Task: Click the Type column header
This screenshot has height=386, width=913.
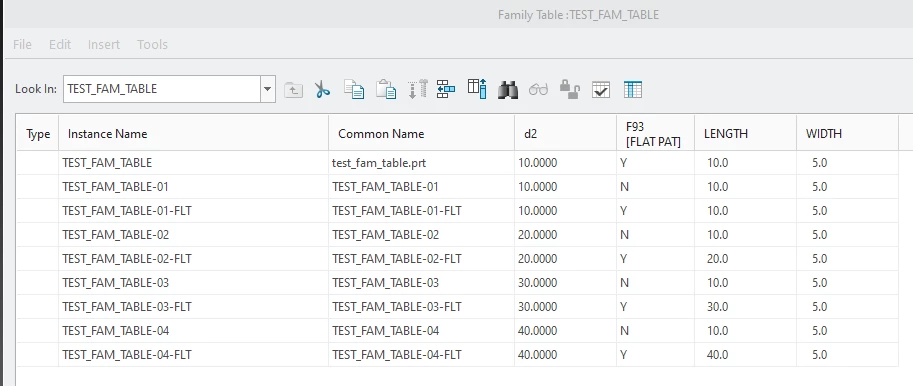Action: pos(38,134)
